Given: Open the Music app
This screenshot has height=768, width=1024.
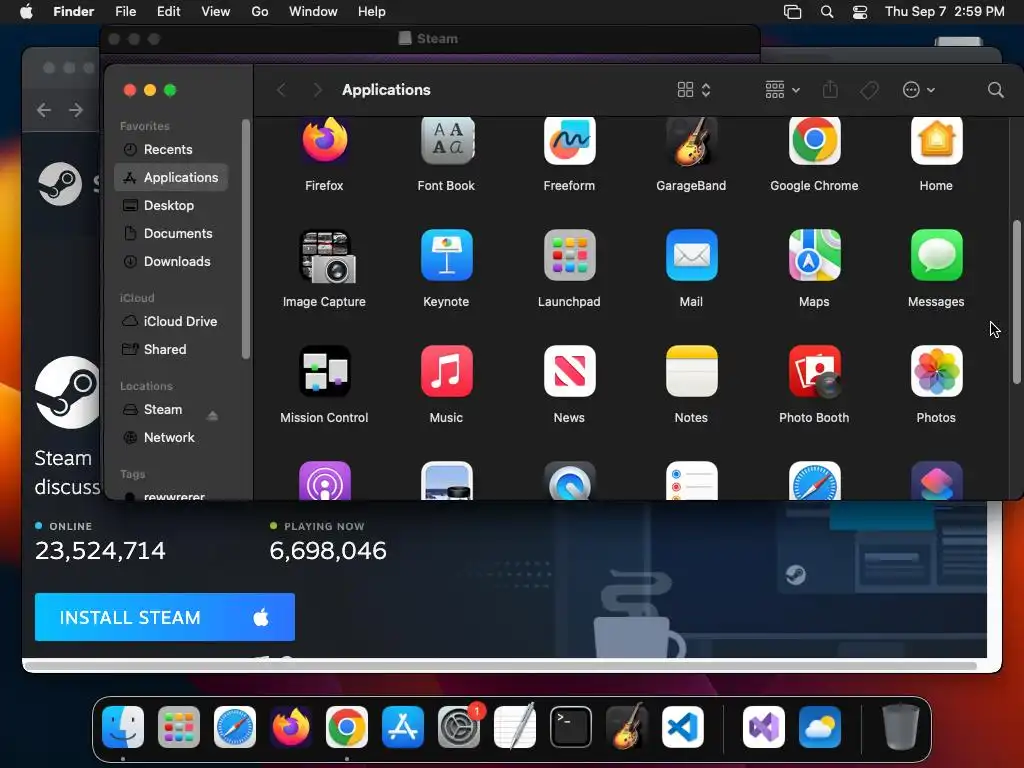Looking at the screenshot, I should (x=447, y=371).
